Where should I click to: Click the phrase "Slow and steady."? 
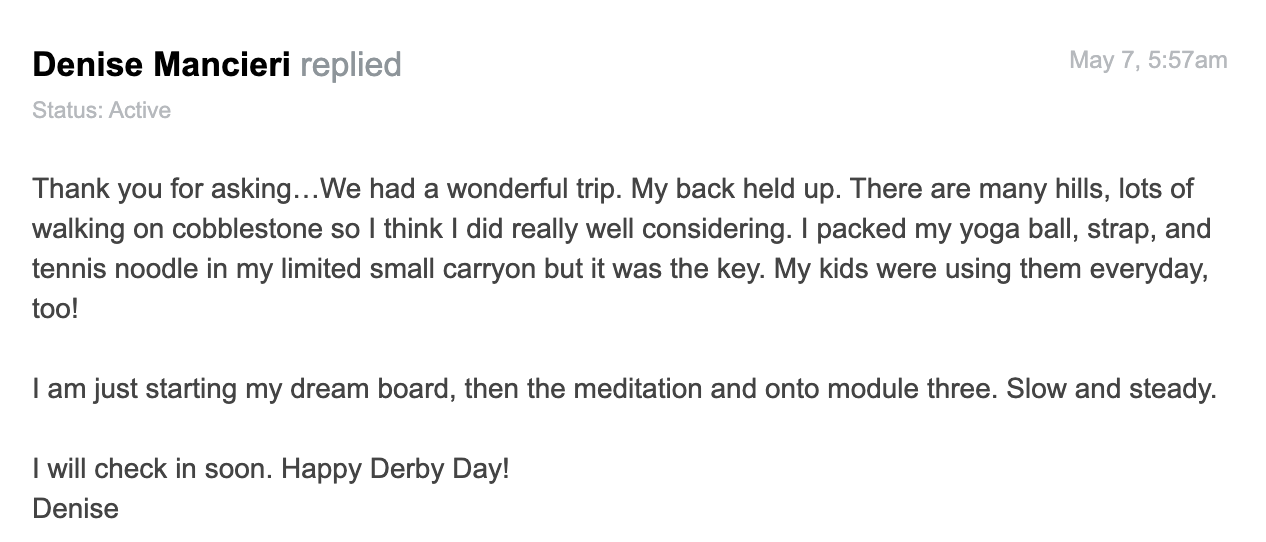click(x=1112, y=389)
